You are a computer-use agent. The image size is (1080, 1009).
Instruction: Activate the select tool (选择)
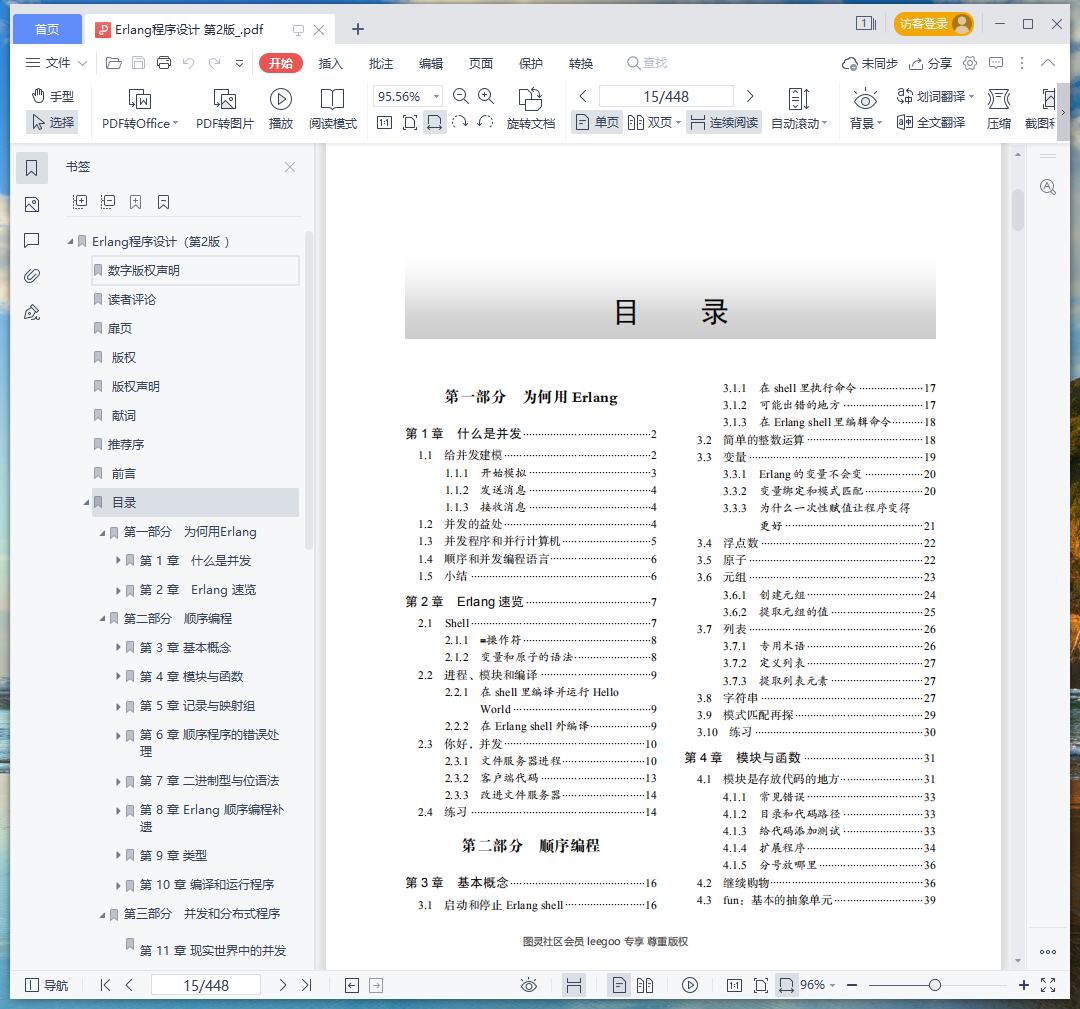pos(53,122)
